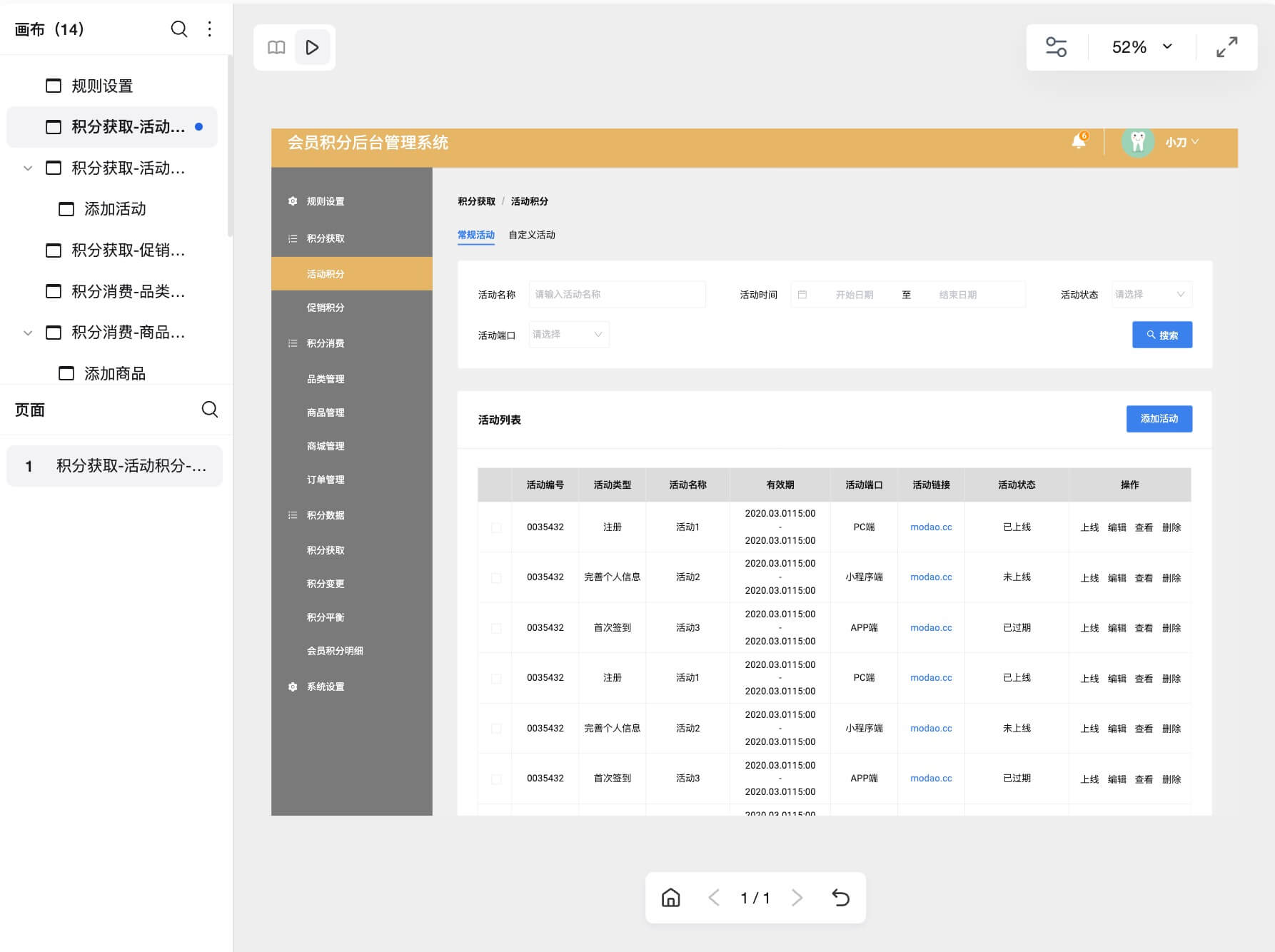Switch to the 自定义活动 tab

(x=531, y=235)
